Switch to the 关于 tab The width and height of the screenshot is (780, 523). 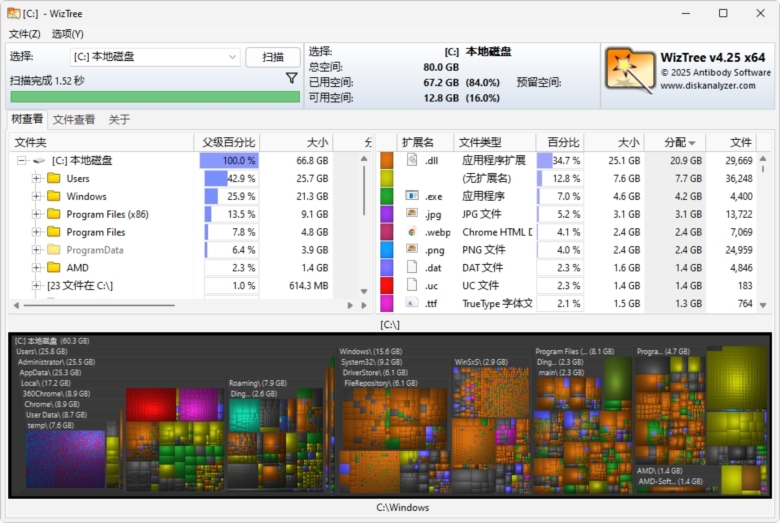pos(119,119)
